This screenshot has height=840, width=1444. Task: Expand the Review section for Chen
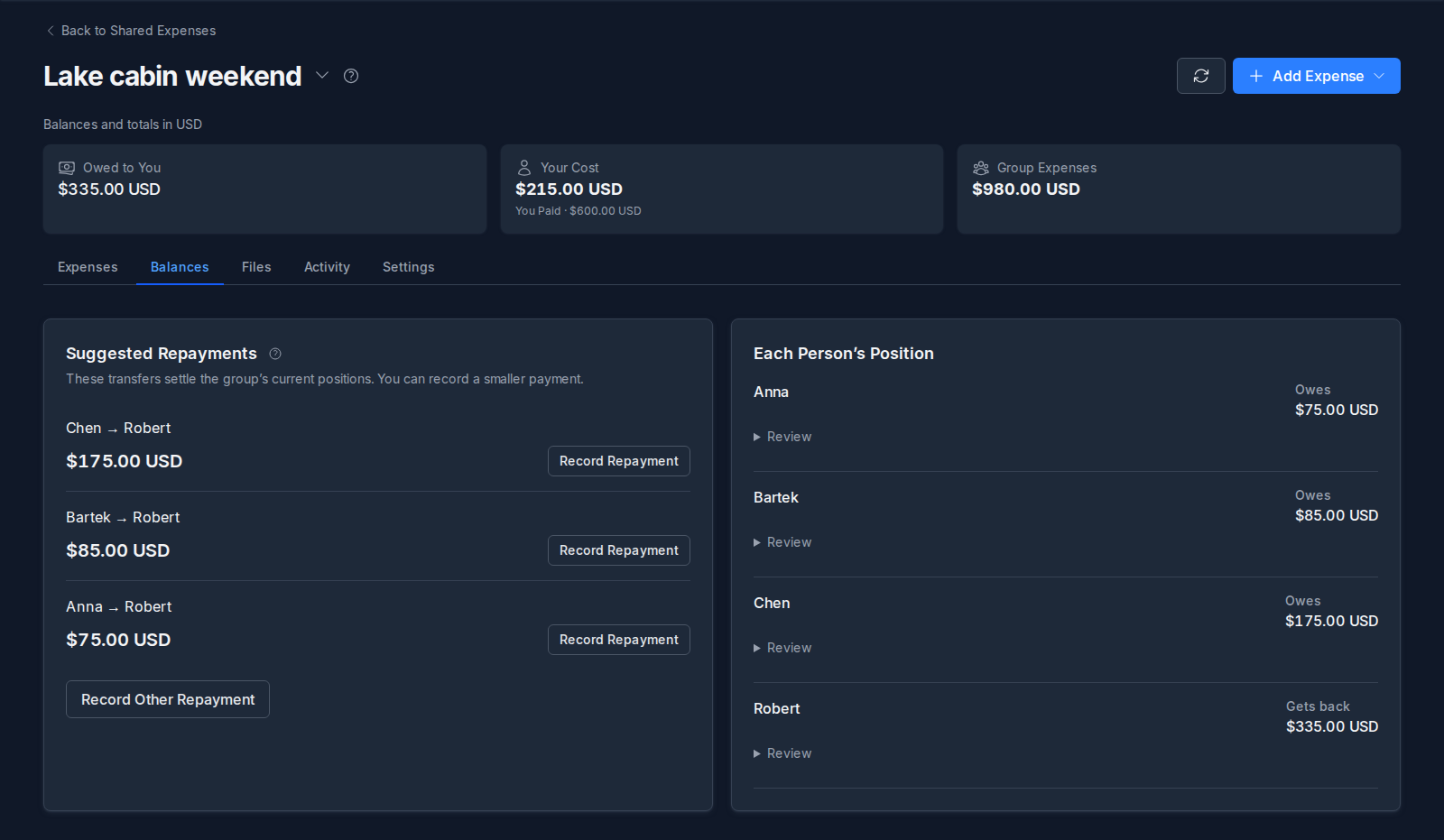point(782,648)
